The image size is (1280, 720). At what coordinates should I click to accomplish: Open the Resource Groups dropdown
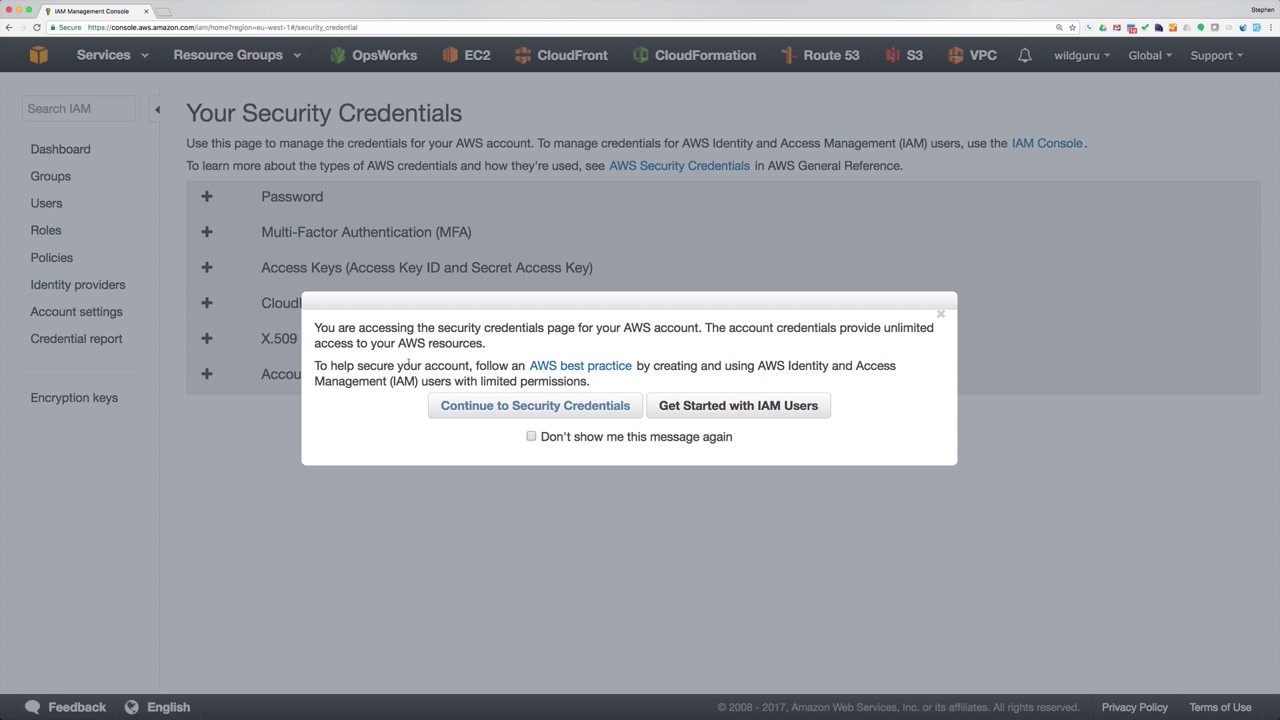(x=237, y=55)
